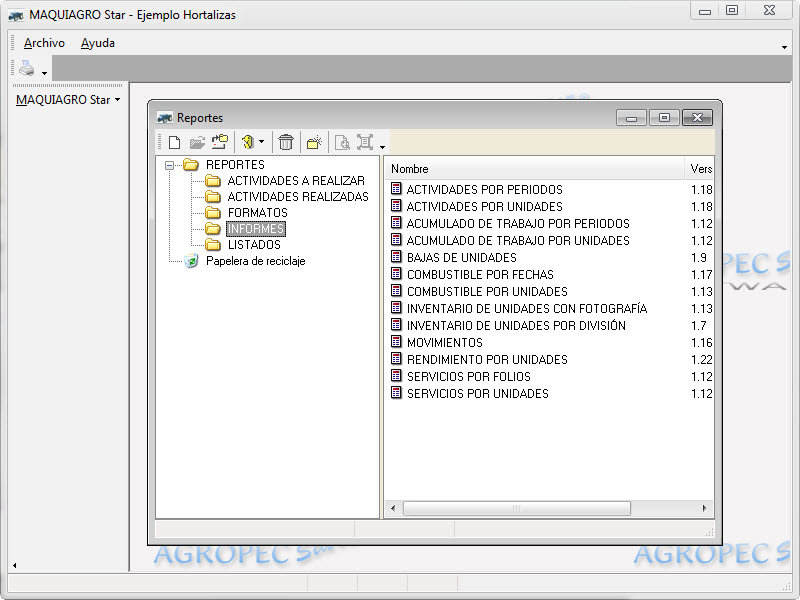Select RENDIMIENTO POR UNIDADES report
The width and height of the screenshot is (800, 600).
click(487, 360)
